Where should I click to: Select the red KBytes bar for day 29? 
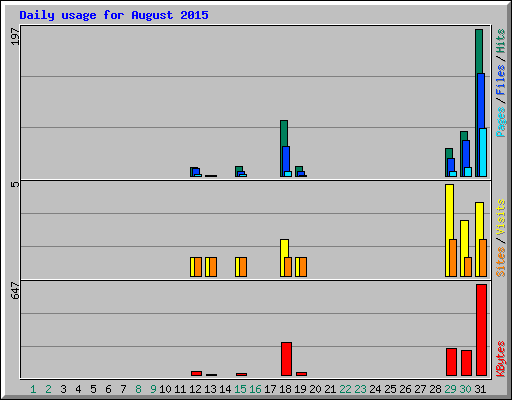coord(451,362)
